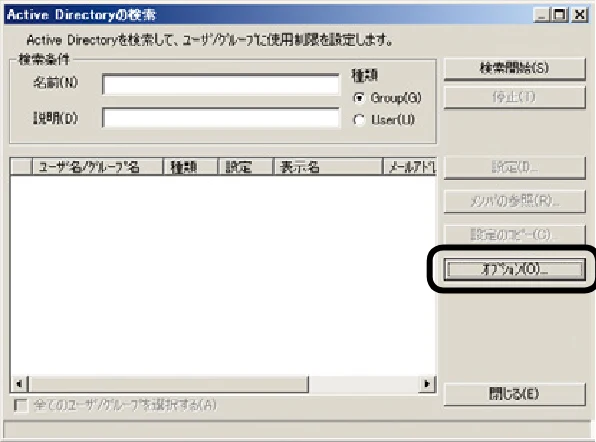Minimize the Active Directory search window
Viewport: 596px width, 442px height.
click(542, 15)
